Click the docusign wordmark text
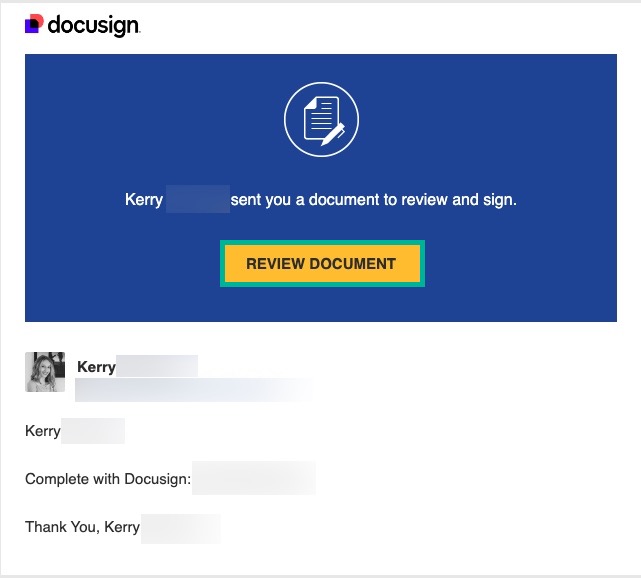This screenshot has height=578, width=641. 93,25
